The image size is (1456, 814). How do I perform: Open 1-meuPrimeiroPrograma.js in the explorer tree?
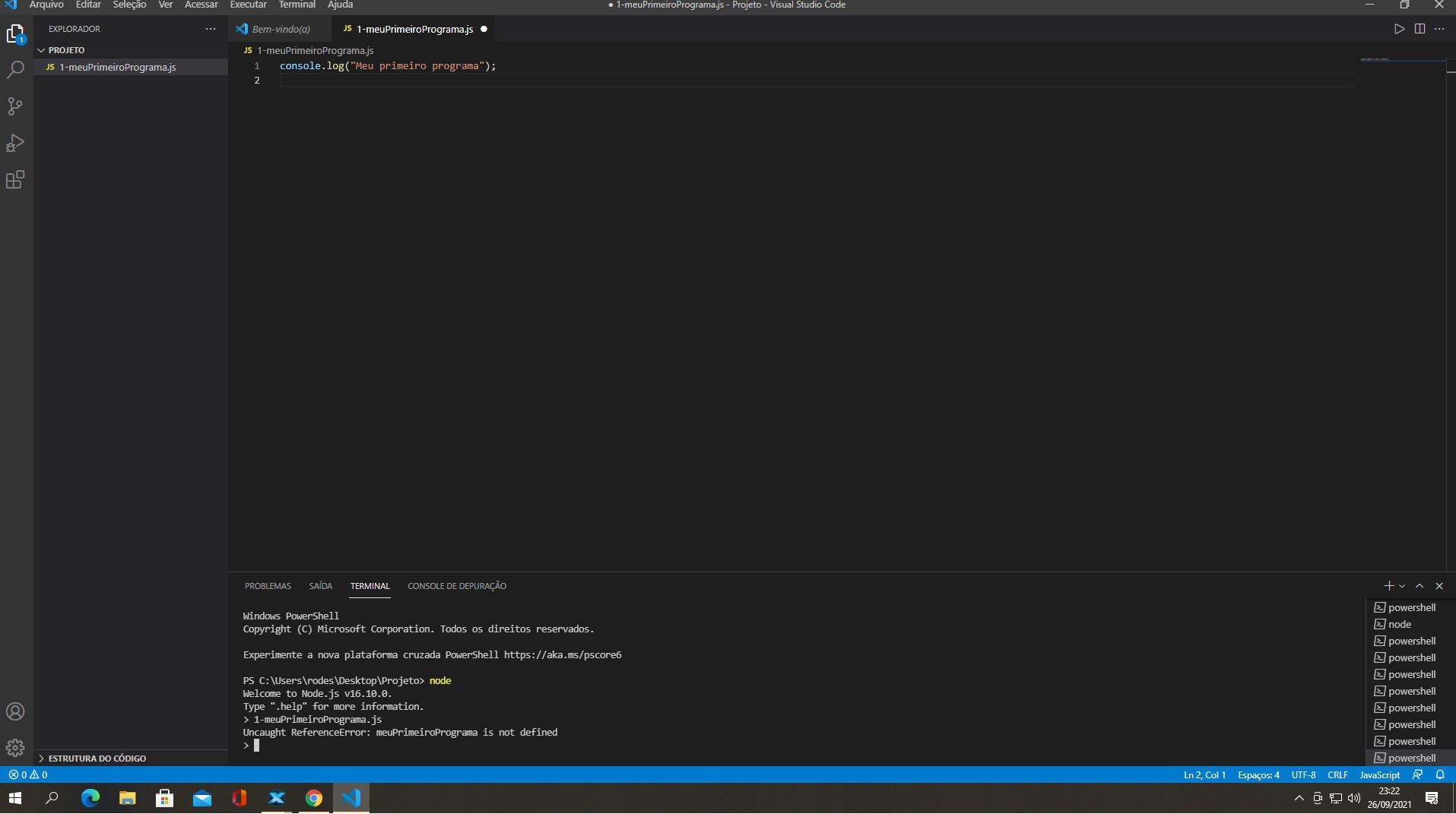(x=131, y=67)
